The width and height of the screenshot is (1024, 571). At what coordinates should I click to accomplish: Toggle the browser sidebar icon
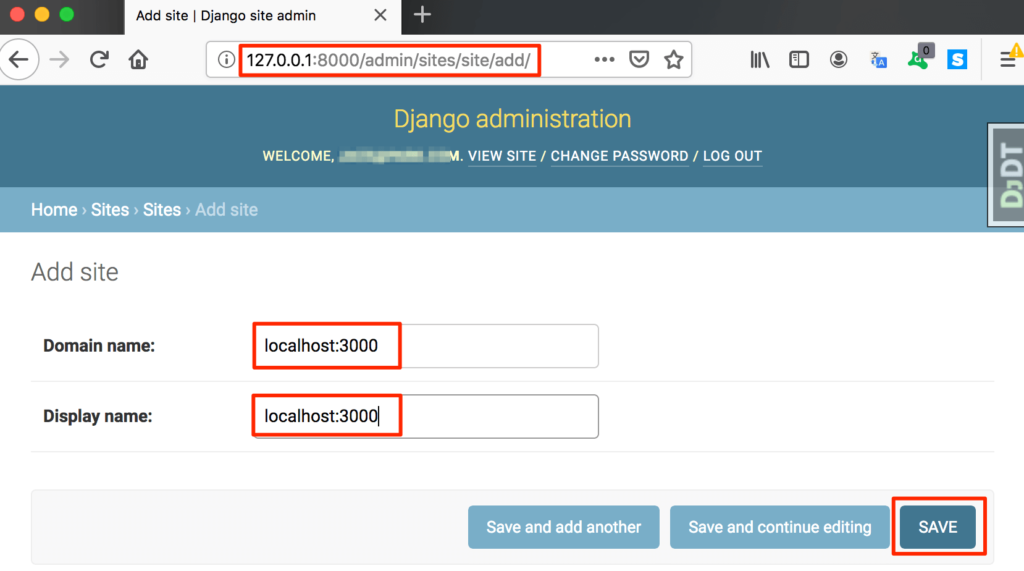(799, 59)
